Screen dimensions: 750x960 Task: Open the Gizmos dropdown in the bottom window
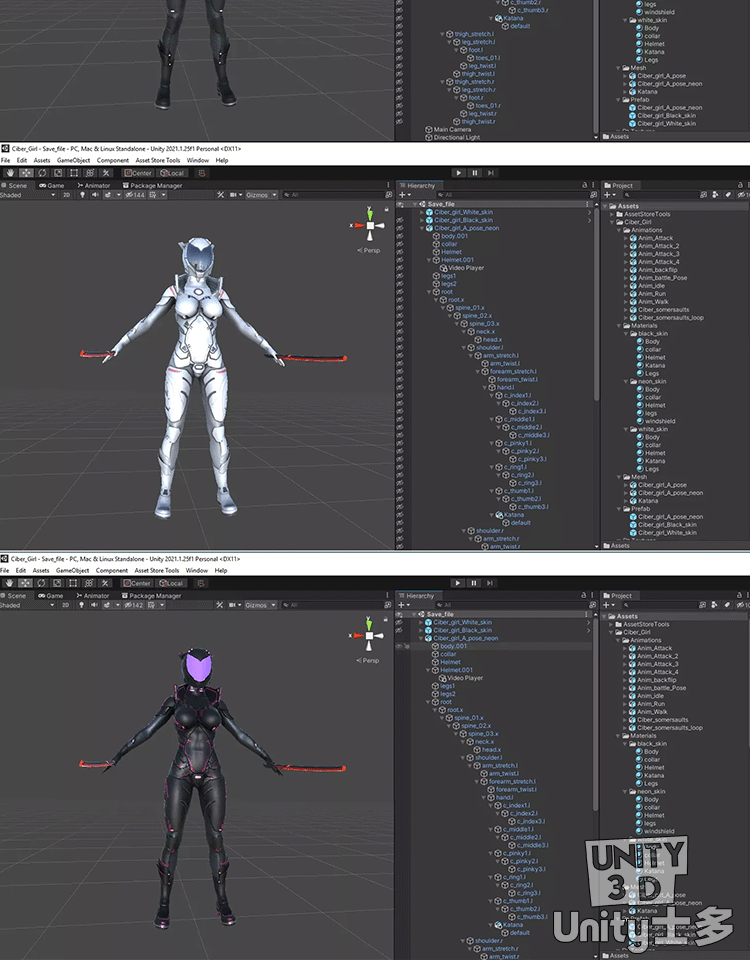[260, 605]
